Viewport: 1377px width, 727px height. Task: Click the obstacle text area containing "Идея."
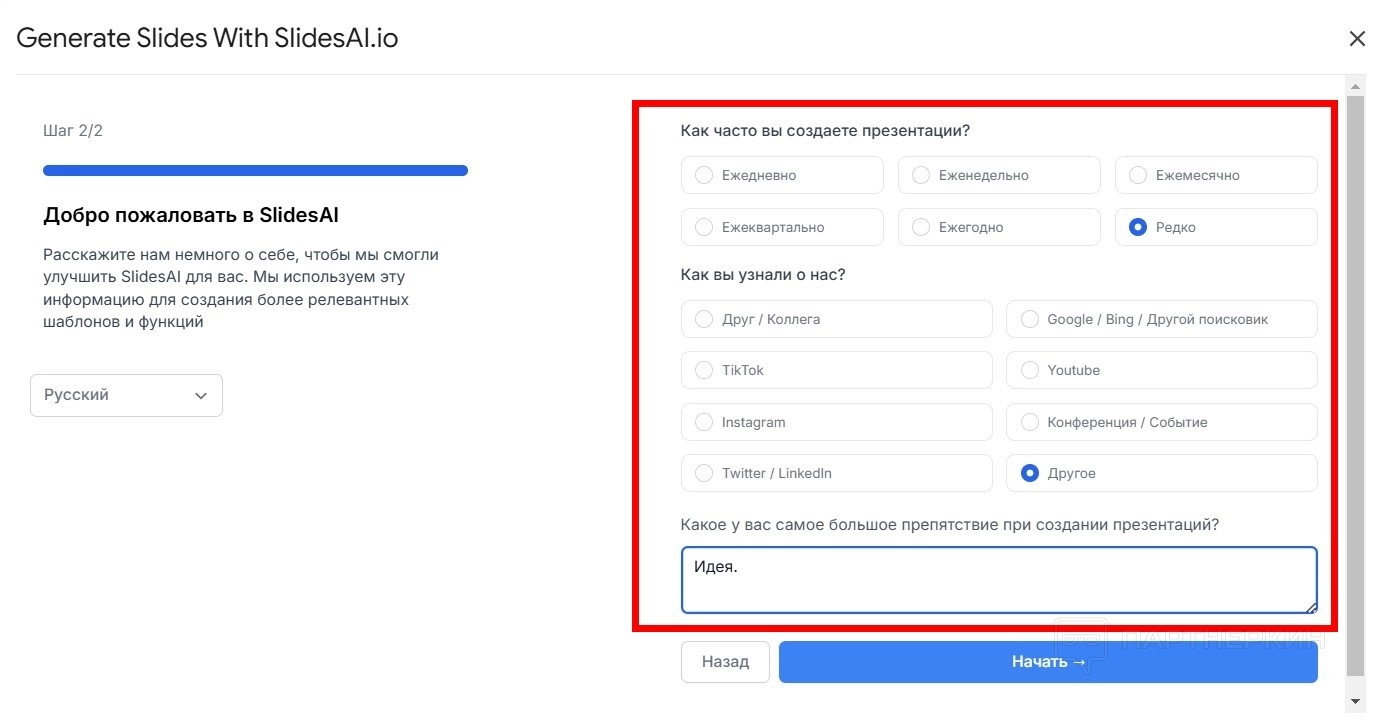point(998,580)
